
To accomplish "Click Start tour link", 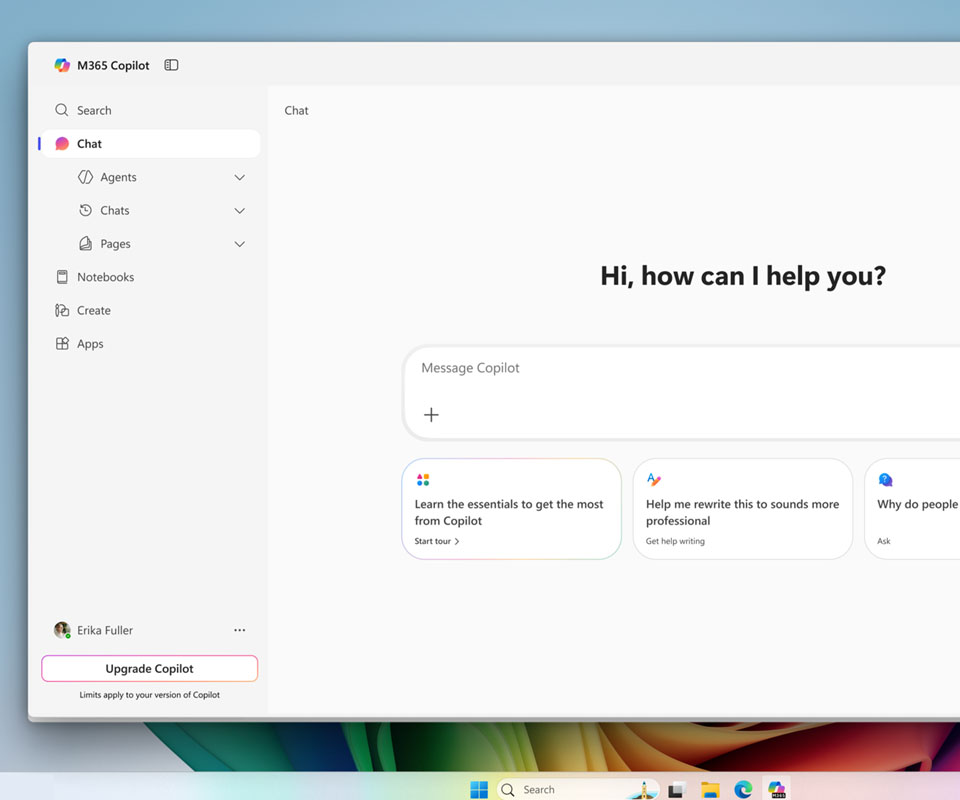I will coord(437,541).
